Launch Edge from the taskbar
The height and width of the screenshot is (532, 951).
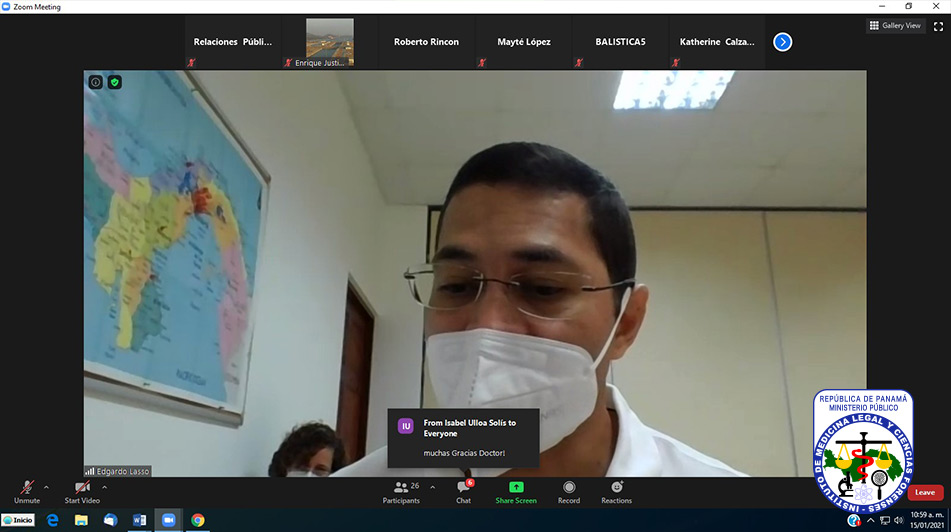tap(52, 520)
